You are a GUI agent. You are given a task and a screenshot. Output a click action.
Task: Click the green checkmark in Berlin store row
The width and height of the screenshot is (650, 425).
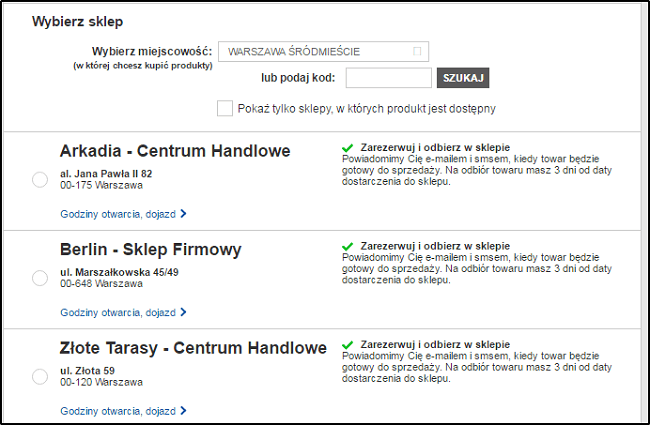click(x=347, y=245)
